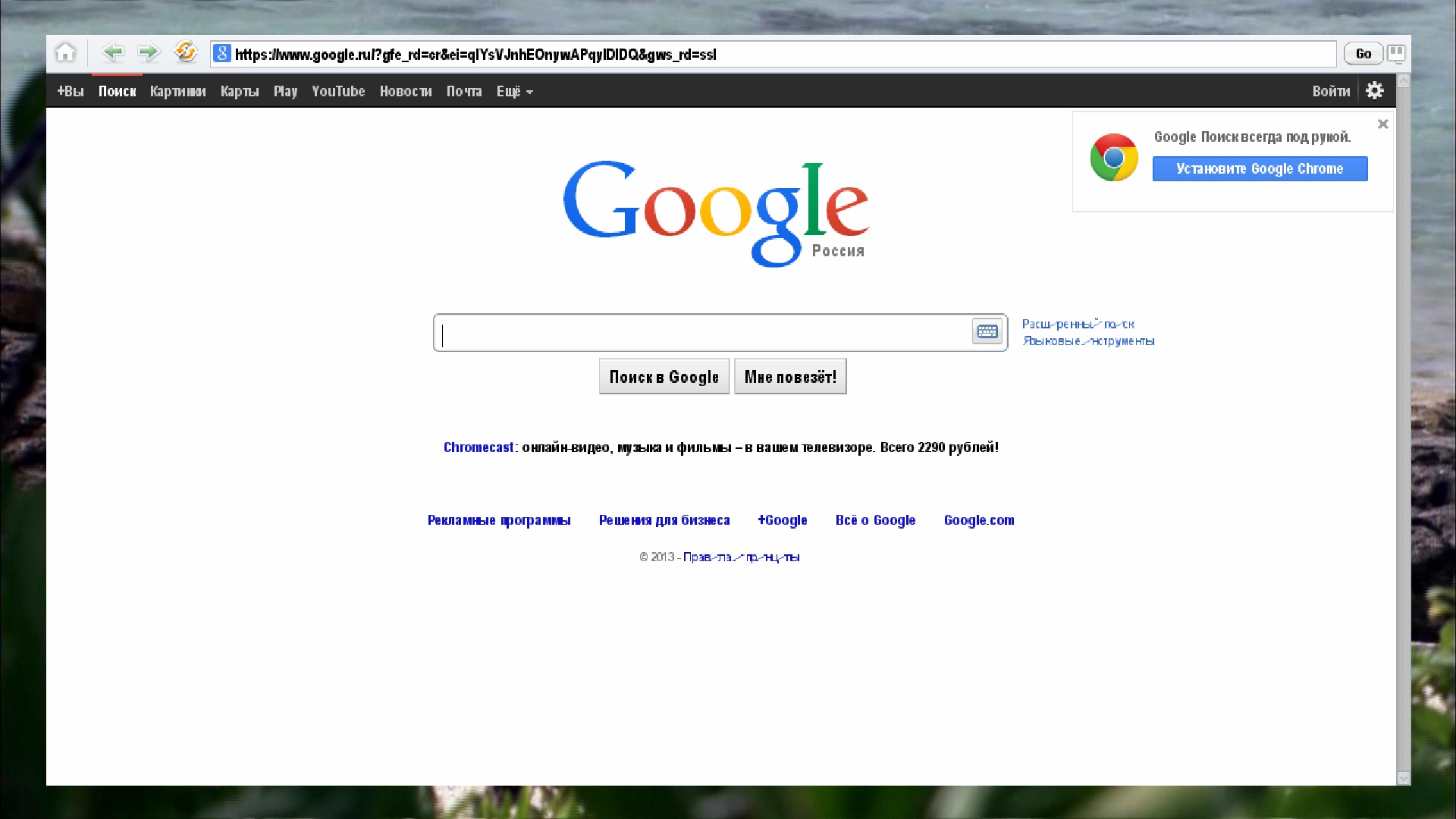Open the 'Решения для бизнеса' footer link

coord(664,520)
